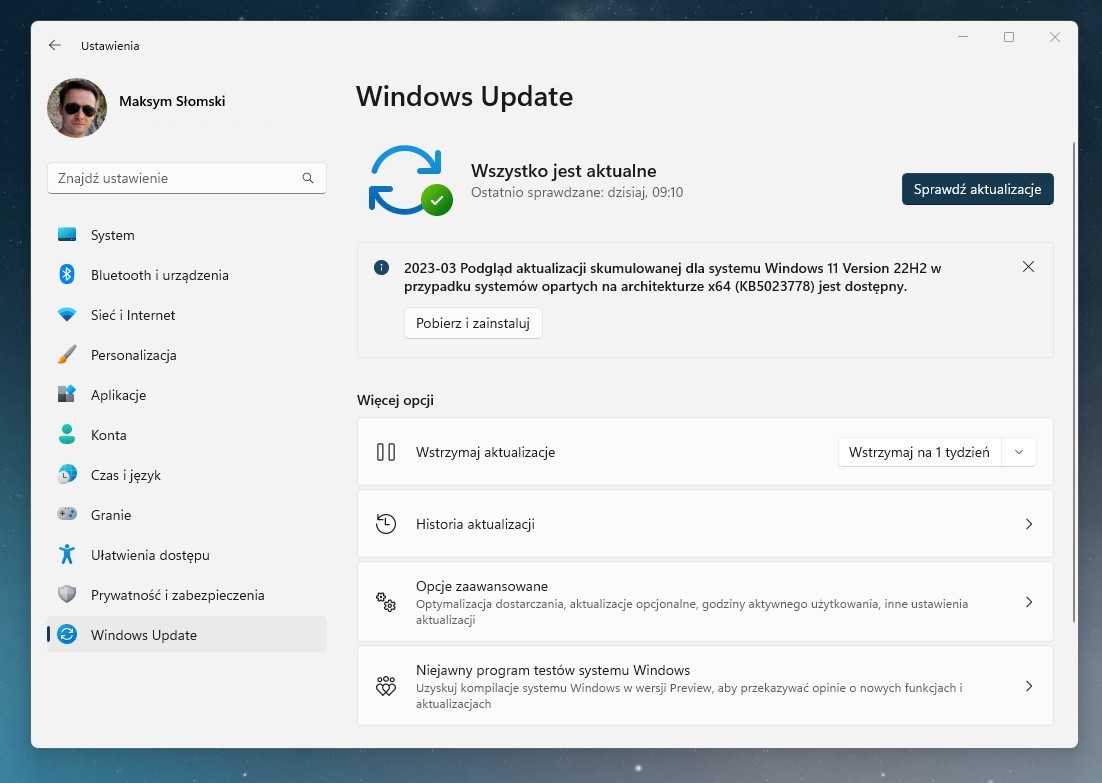Click the Znajdź ustawienie search field
1102x783 pixels.
[186, 177]
